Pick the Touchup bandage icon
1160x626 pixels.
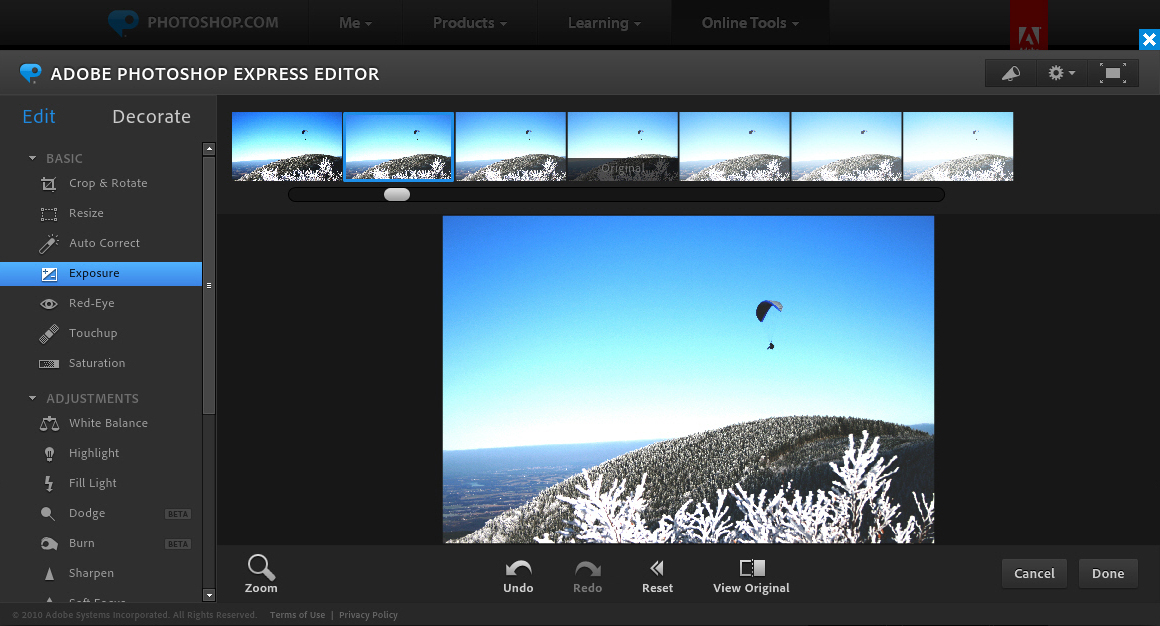[x=49, y=334]
